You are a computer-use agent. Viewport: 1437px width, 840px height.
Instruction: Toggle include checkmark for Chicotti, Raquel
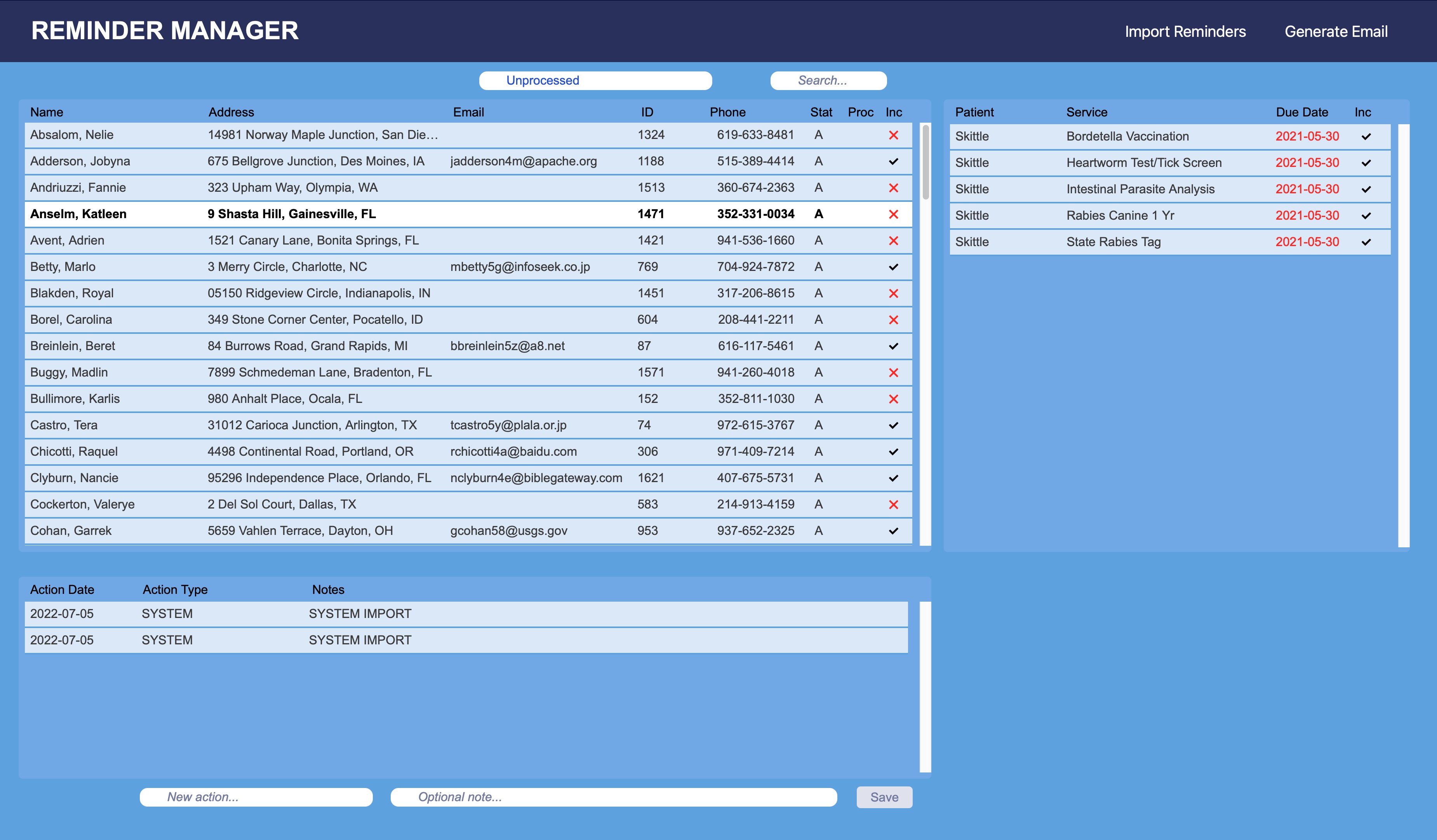pyautogui.click(x=893, y=452)
